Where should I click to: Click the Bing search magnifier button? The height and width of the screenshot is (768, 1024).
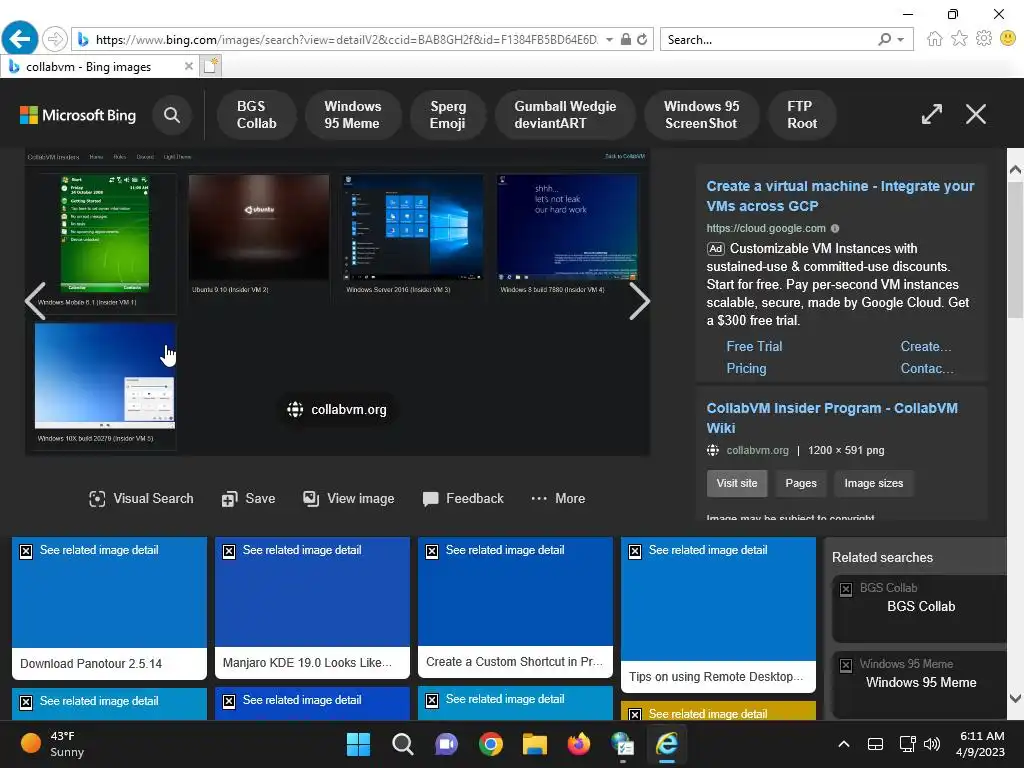tap(172, 115)
